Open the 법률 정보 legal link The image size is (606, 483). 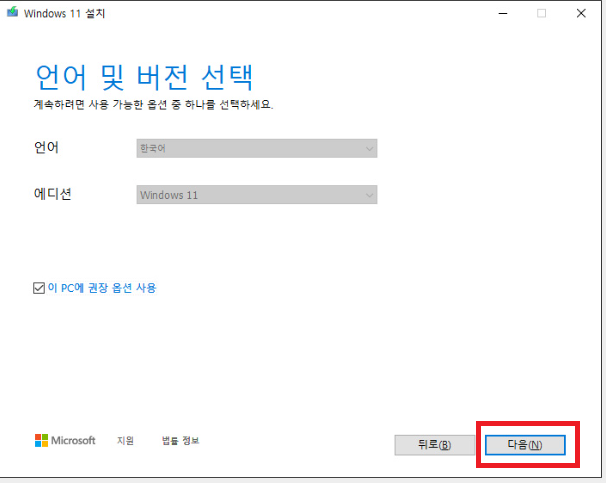tap(180, 440)
